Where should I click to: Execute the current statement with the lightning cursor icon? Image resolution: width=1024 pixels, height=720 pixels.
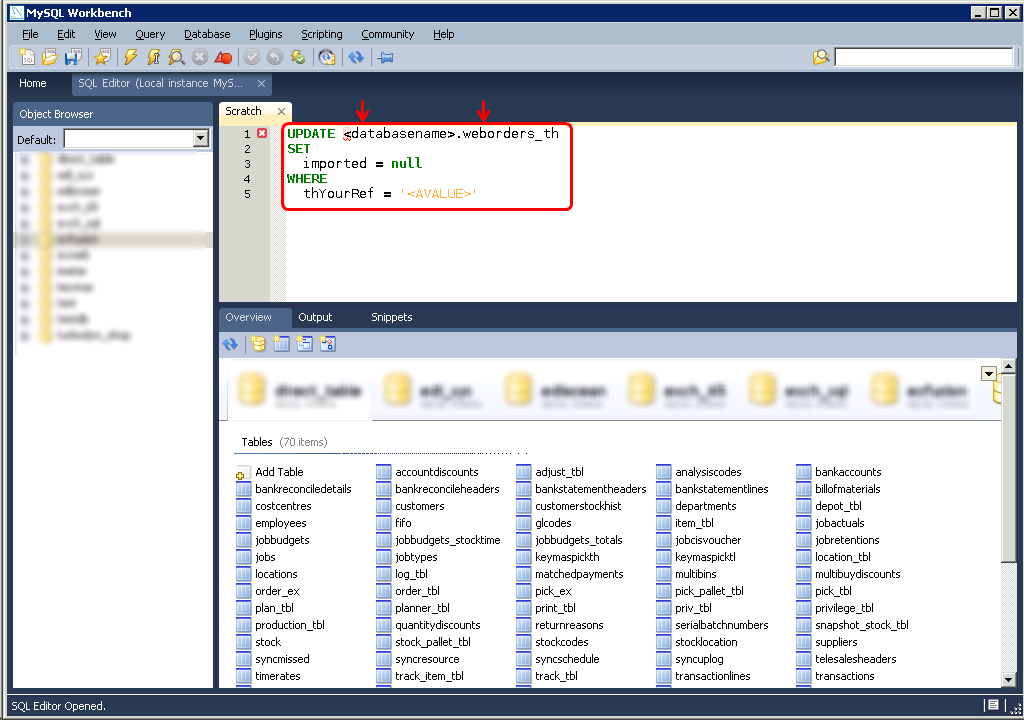point(153,57)
